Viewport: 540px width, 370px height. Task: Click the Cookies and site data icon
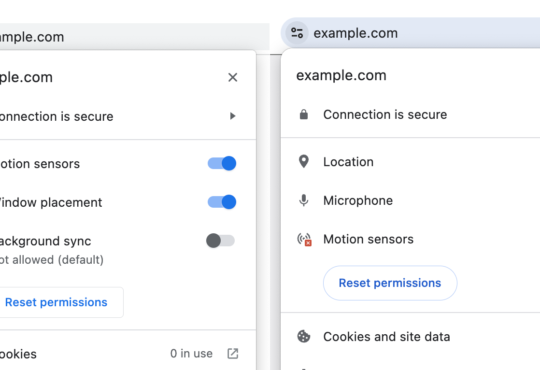tap(304, 337)
